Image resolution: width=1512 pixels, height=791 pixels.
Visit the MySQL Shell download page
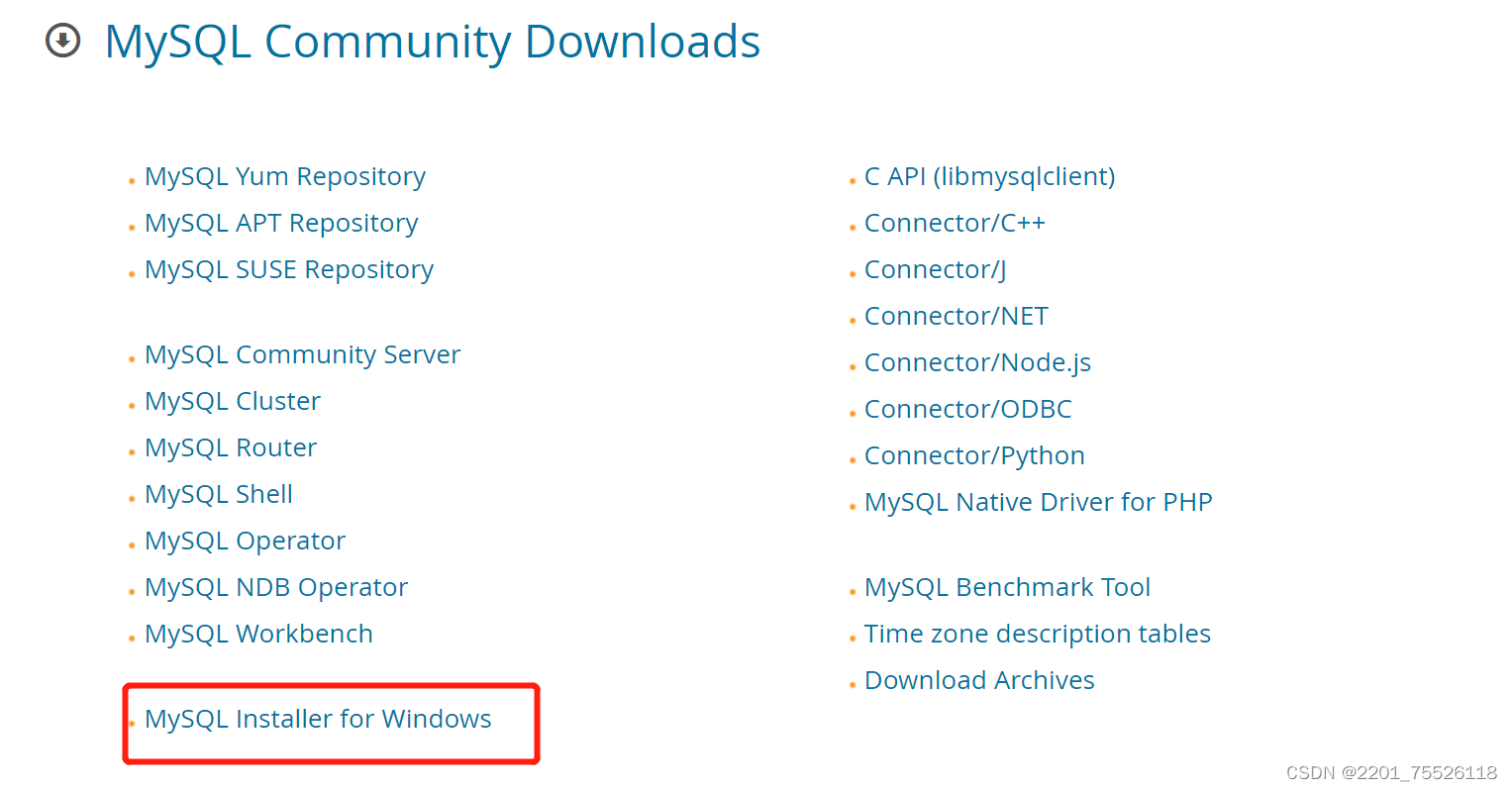[x=219, y=494]
